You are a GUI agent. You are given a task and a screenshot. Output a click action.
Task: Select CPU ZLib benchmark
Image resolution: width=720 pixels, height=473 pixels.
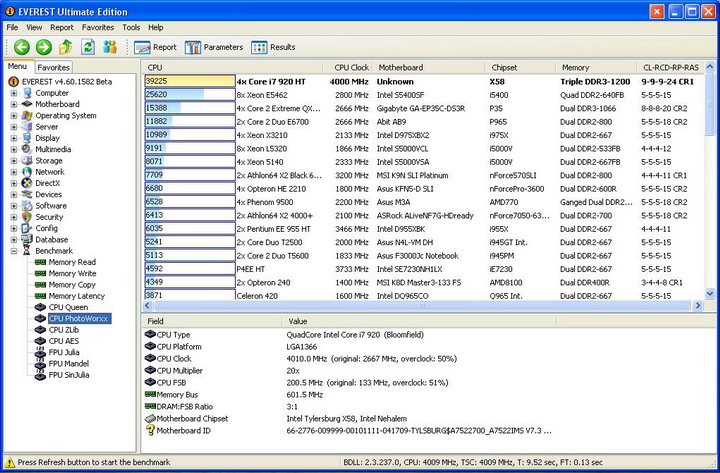63,330
